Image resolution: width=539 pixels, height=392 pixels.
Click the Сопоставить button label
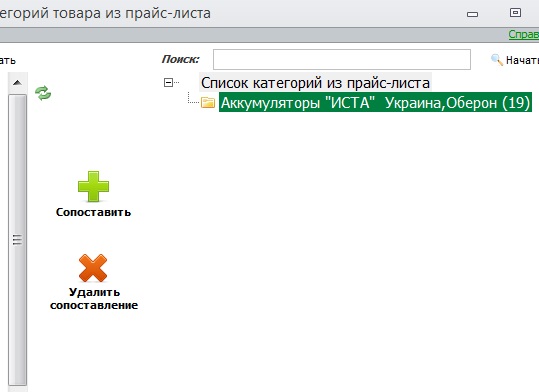click(94, 212)
